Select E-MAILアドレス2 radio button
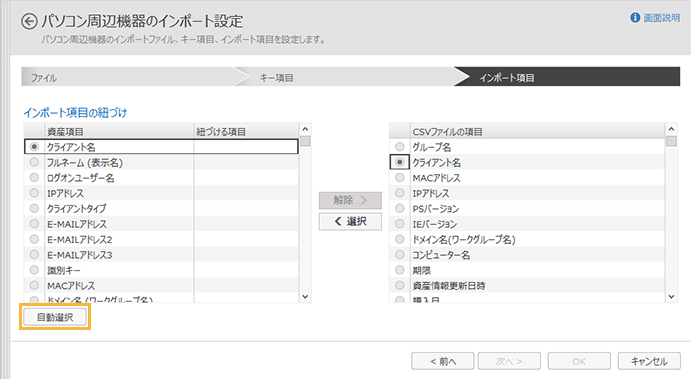691x379 pixels. click(x=34, y=239)
